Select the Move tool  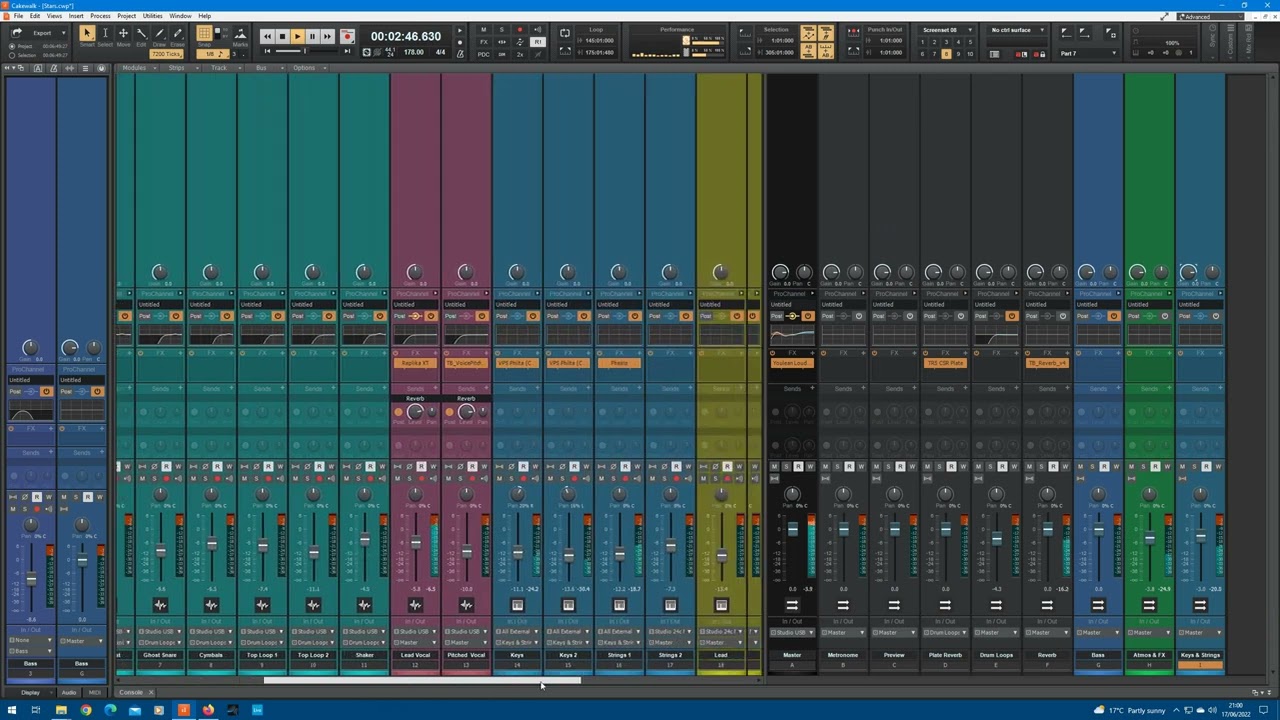click(123, 34)
